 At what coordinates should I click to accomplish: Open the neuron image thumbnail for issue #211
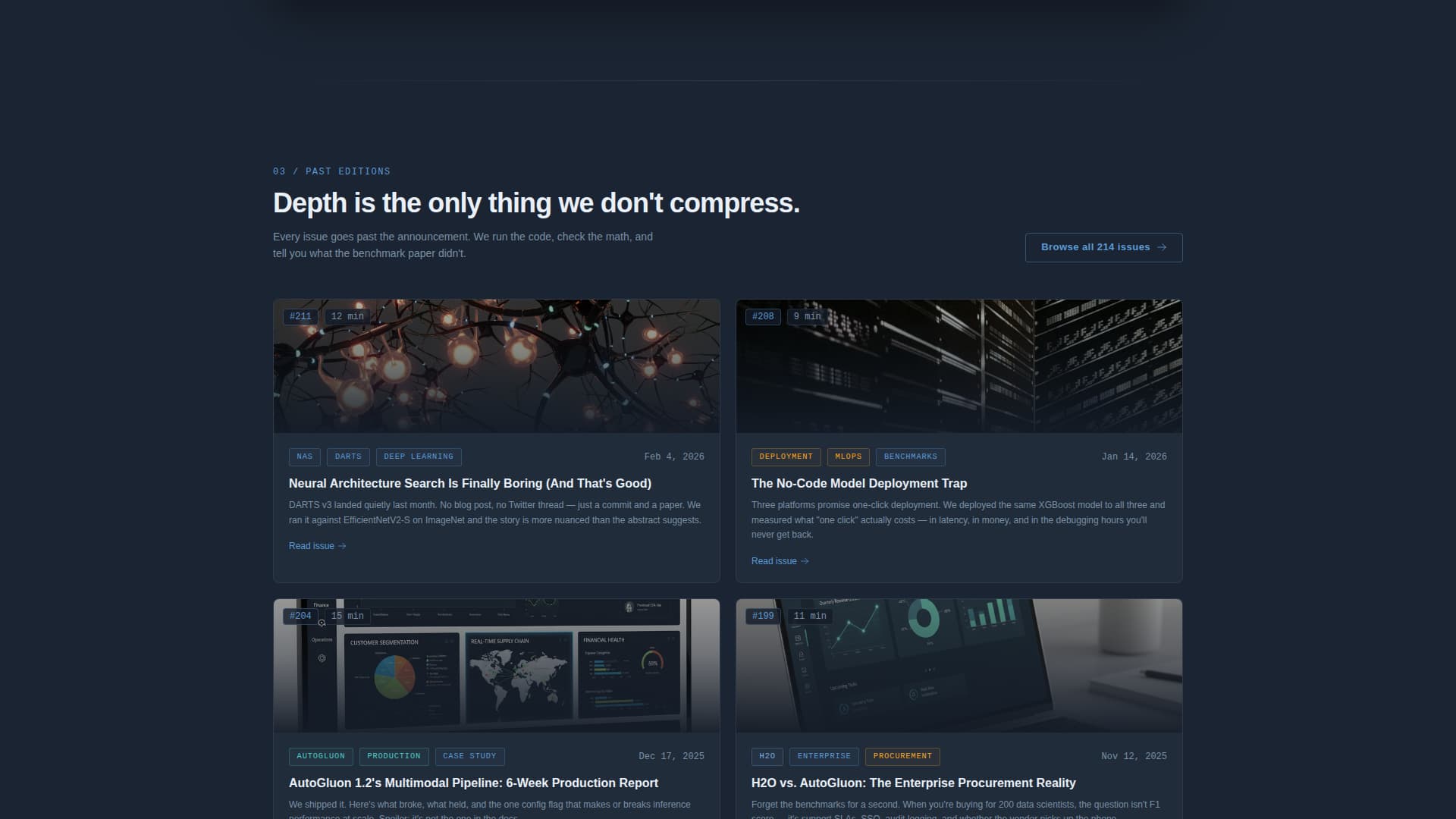(x=497, y=366)
